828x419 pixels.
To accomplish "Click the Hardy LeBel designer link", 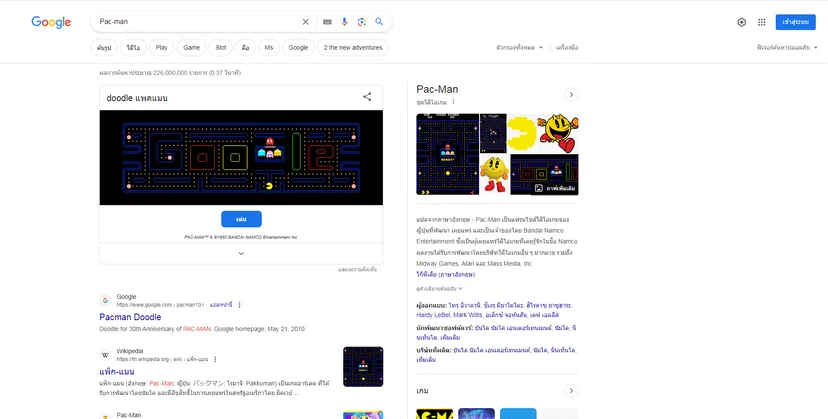I will tap(433, 315).
